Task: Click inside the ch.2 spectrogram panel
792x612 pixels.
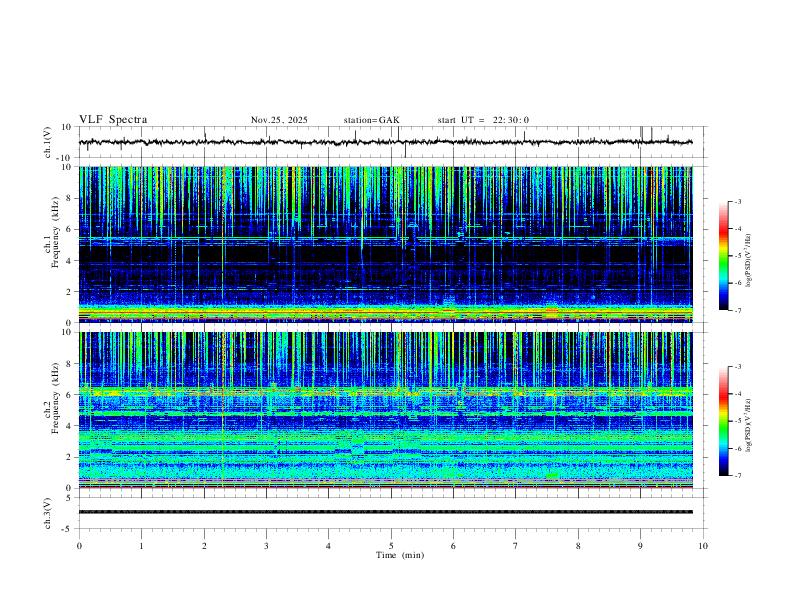Action: tap(385, 410)
